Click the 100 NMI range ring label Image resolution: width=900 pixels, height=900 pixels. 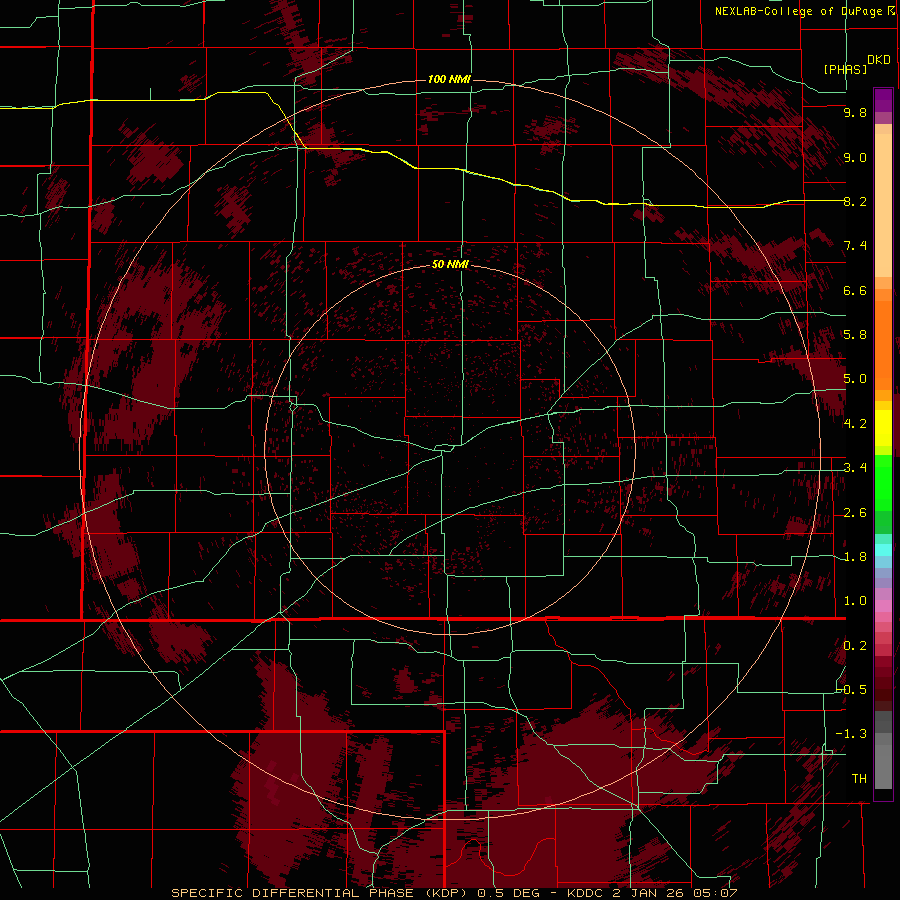click(449, 79)
